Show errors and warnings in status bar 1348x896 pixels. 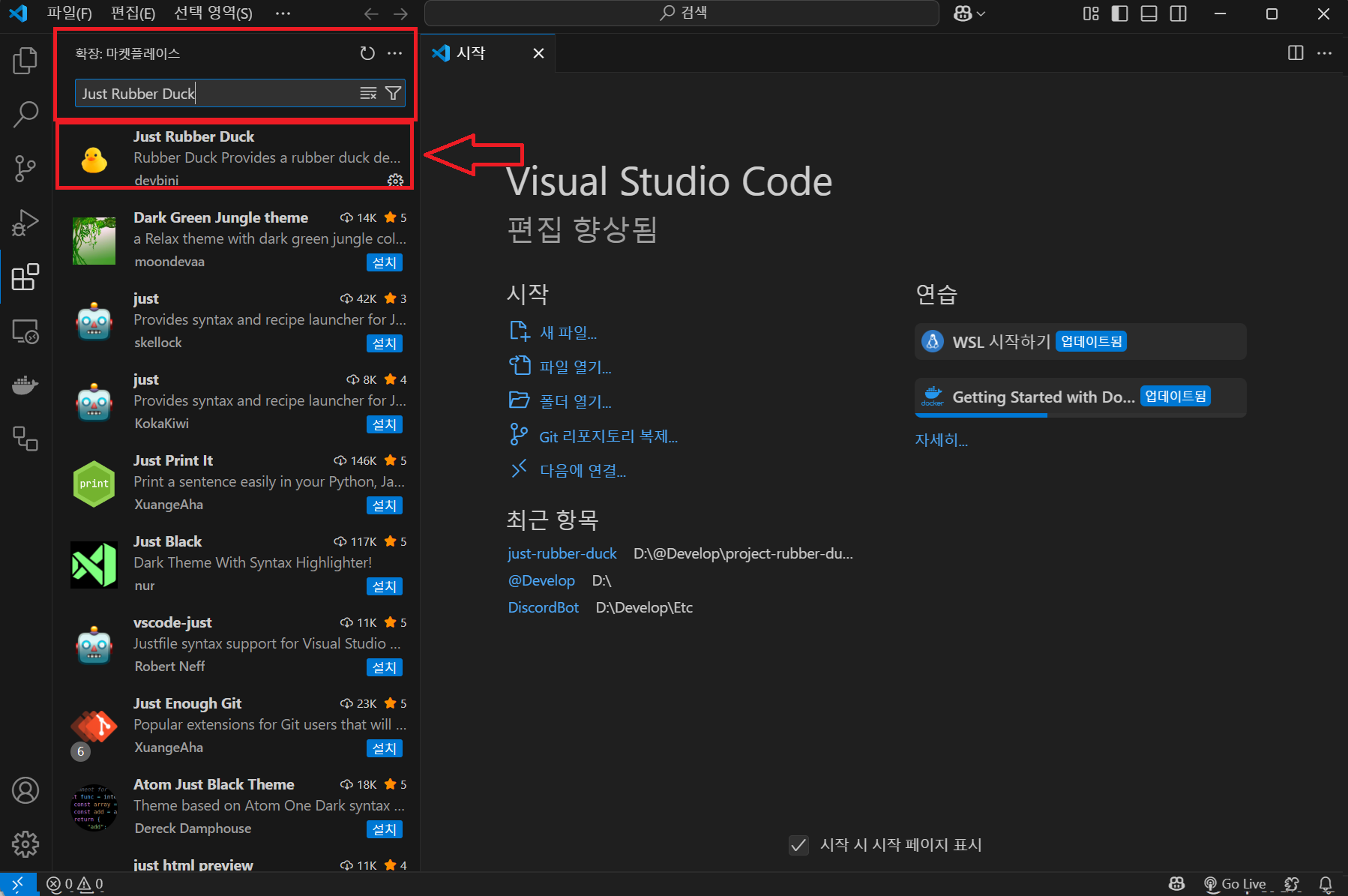[75, 884]
